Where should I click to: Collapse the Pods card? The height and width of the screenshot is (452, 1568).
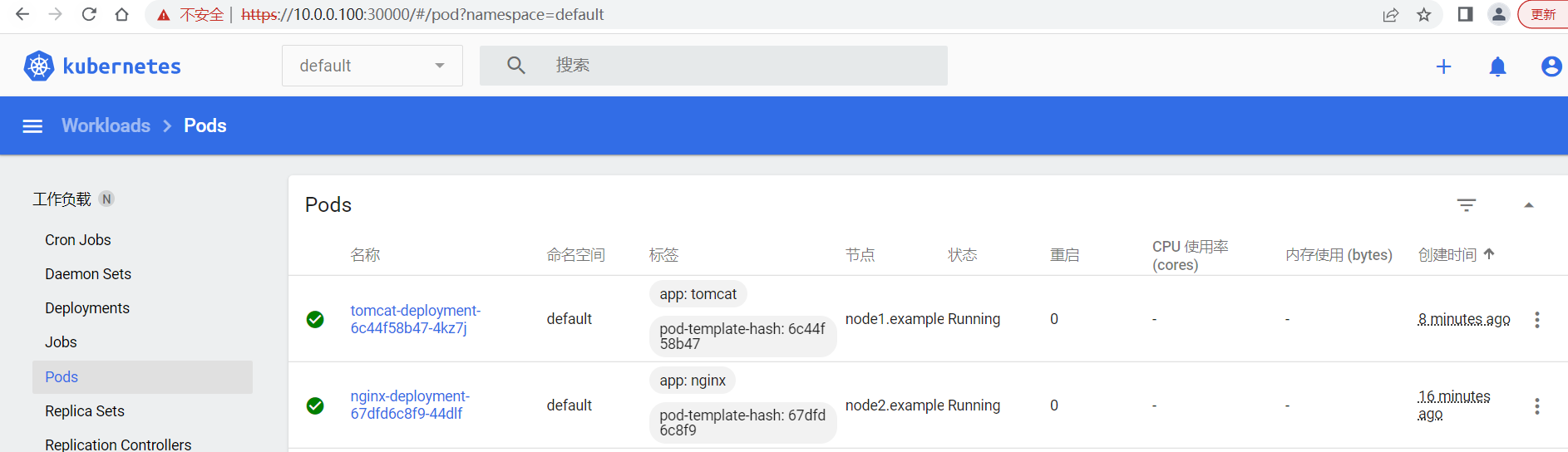click(x=1528, y=205)
